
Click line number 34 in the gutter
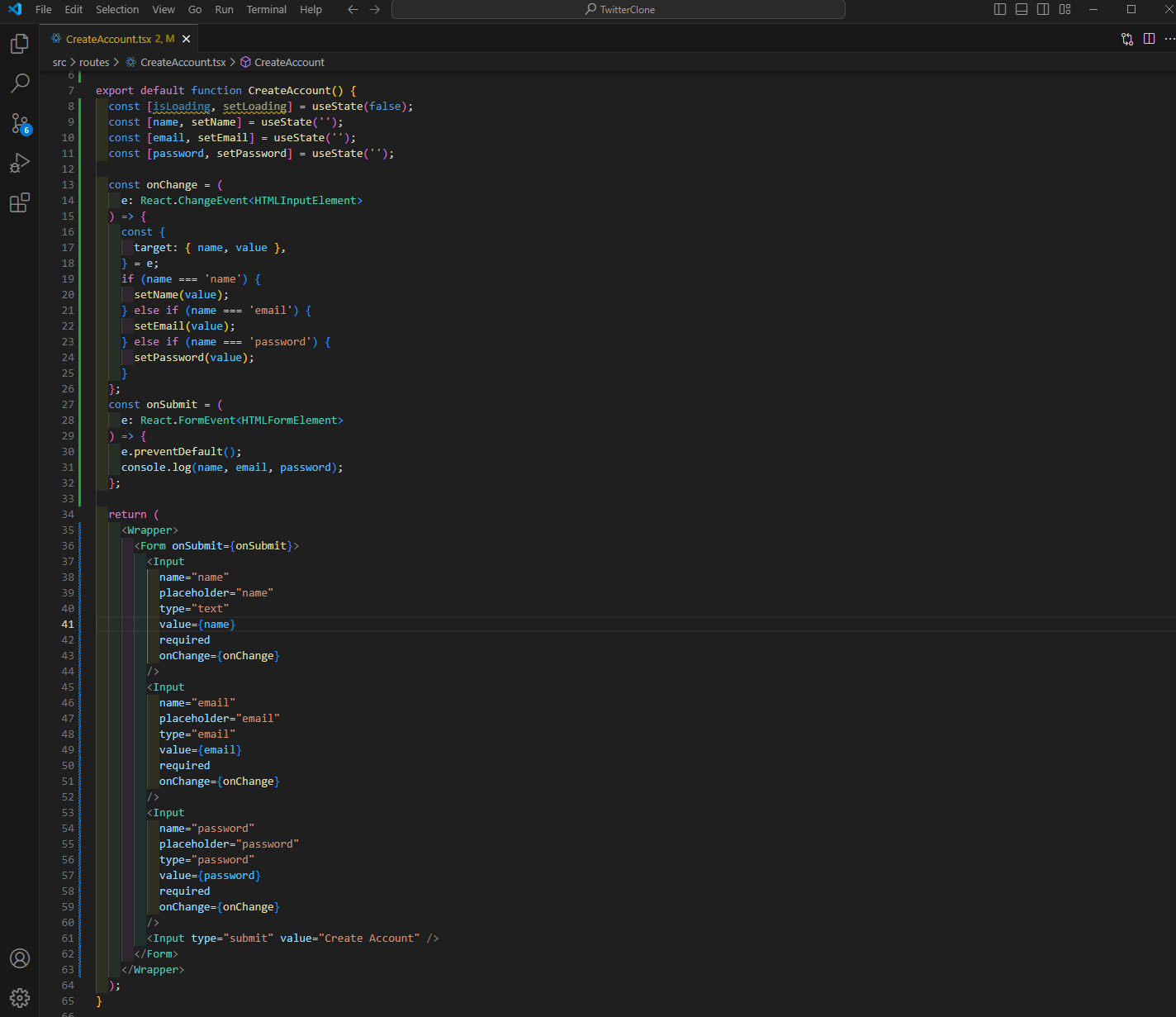(x=68, y=515)
